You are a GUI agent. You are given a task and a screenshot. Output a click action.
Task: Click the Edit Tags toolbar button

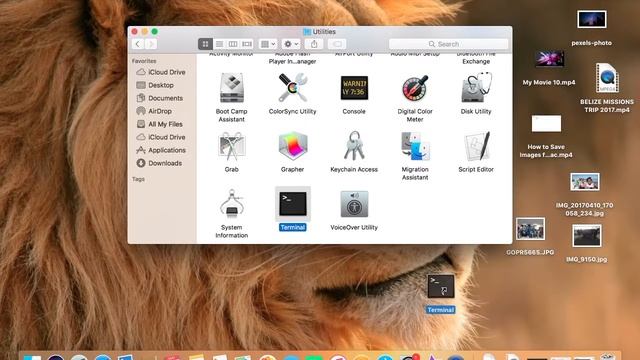pos(337,44)
